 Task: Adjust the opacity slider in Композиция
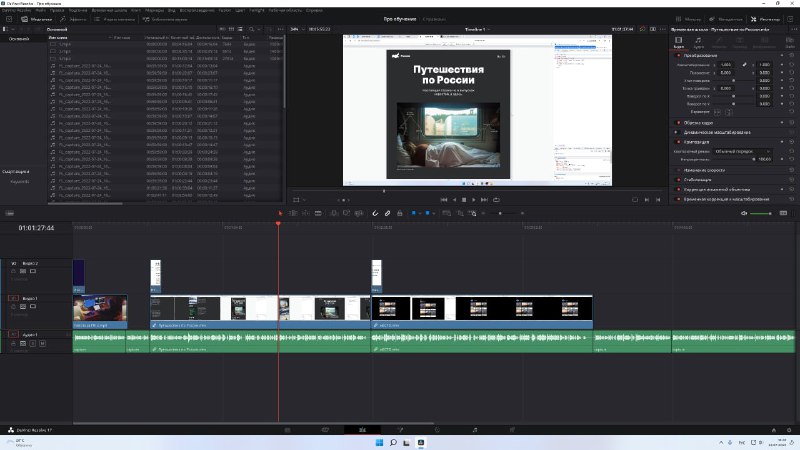pos(734,159)
